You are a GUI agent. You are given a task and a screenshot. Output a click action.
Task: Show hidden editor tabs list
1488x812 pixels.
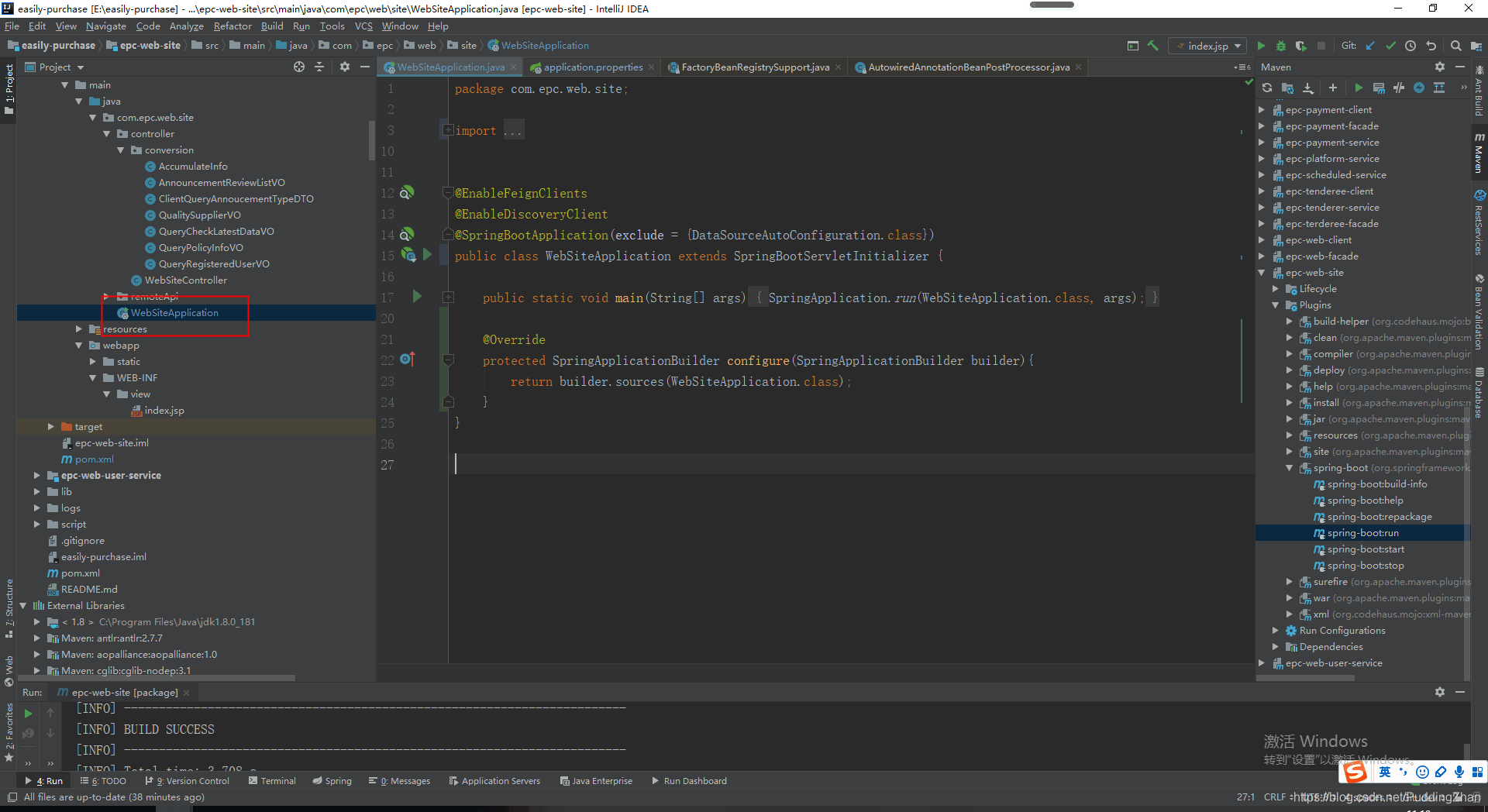[1242, 67]
